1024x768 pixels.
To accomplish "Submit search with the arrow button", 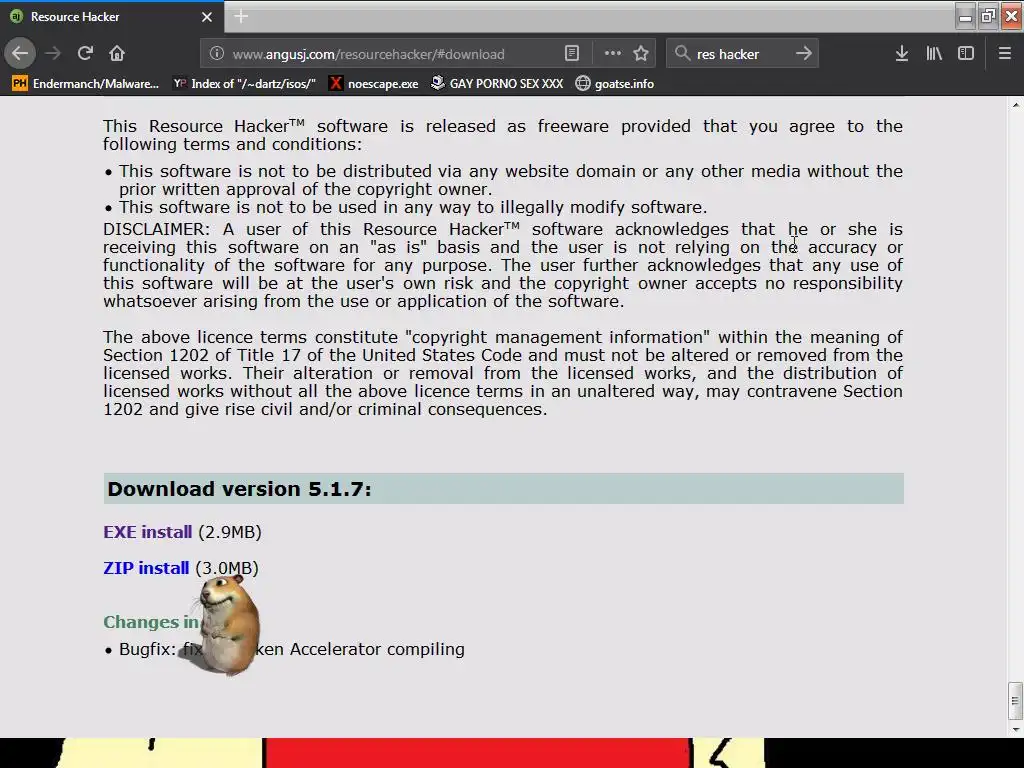I will (x=804, y=54).
